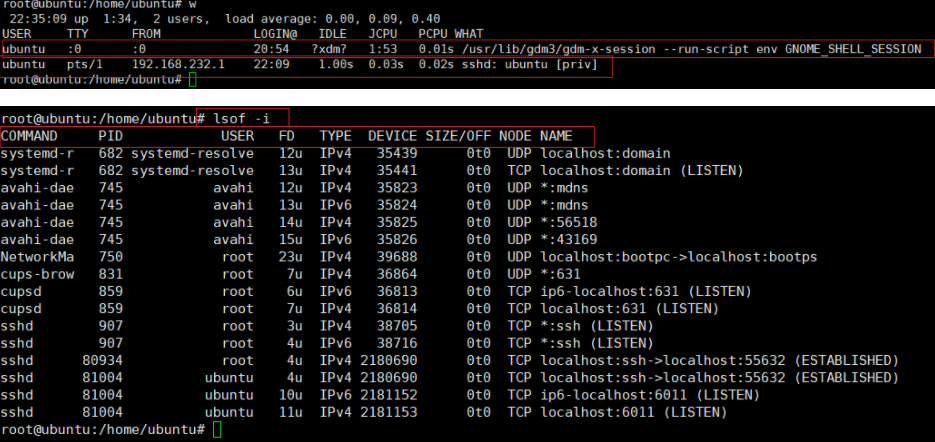The image size is (935, 442).
Task: Click 'load average: 0.00, 0.09, 0.40'
Action: click(x=333, y=18)
